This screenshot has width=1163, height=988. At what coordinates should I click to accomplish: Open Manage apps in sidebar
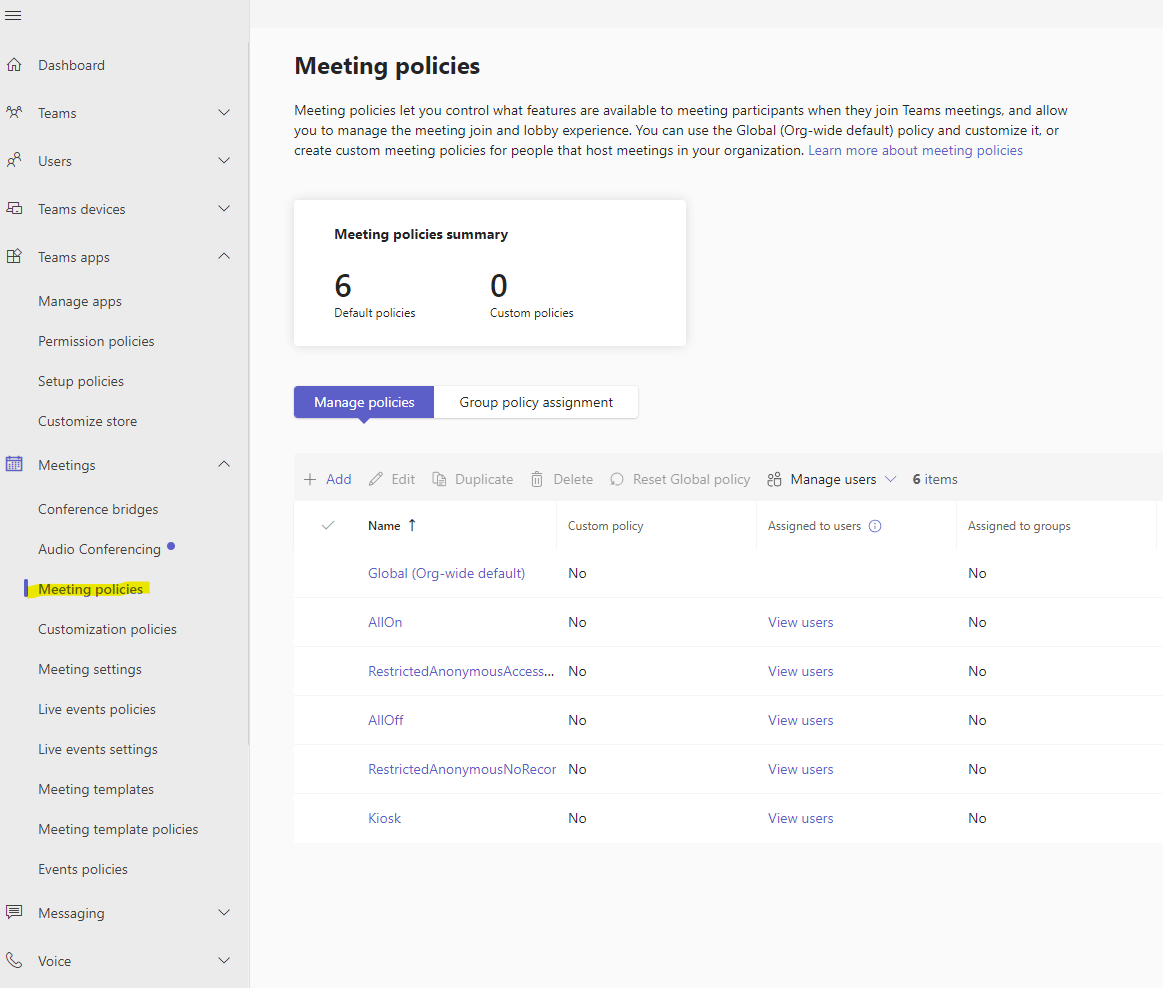coord(80,301)
